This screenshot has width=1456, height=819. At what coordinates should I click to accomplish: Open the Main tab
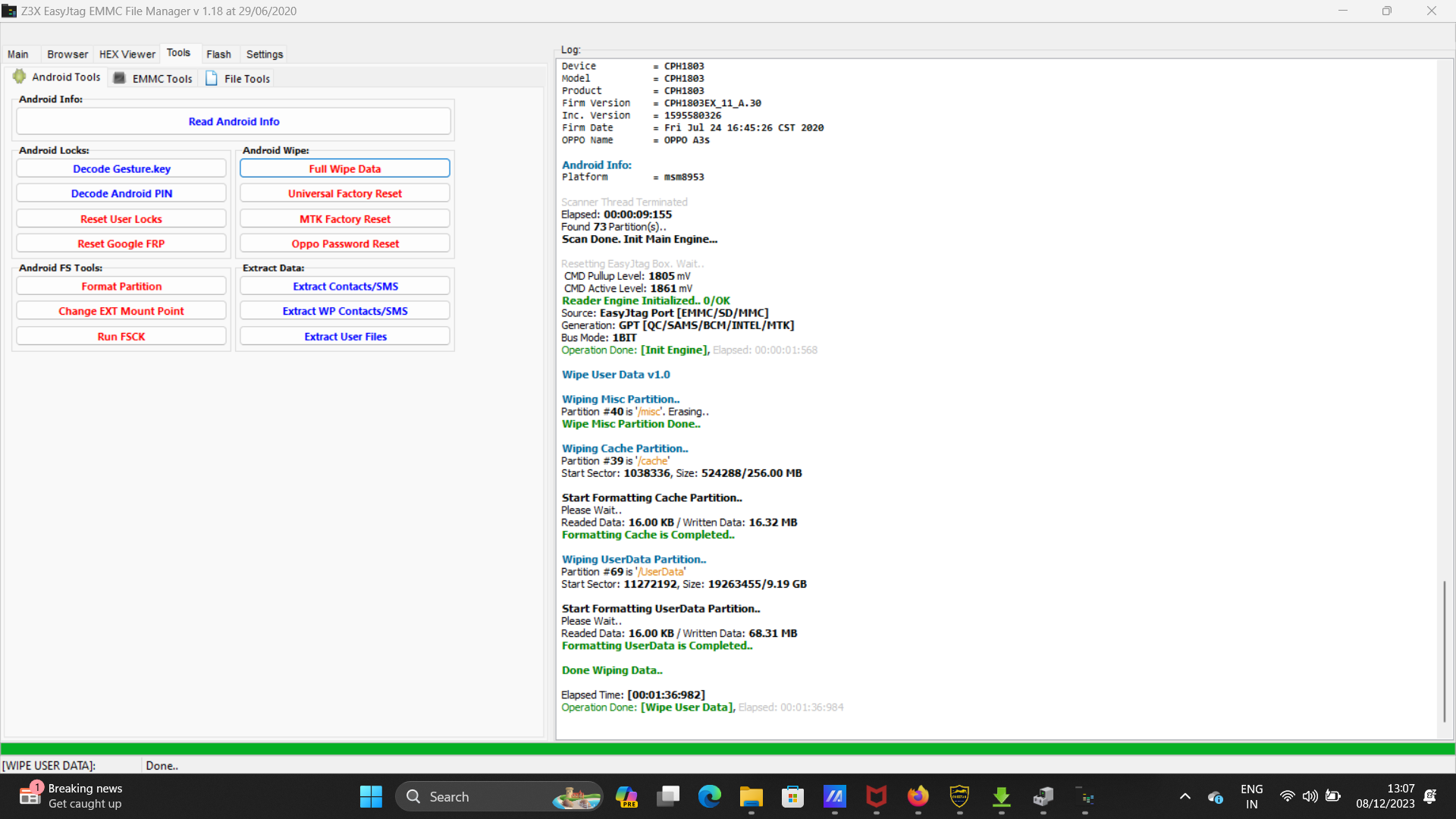(18, 55)
